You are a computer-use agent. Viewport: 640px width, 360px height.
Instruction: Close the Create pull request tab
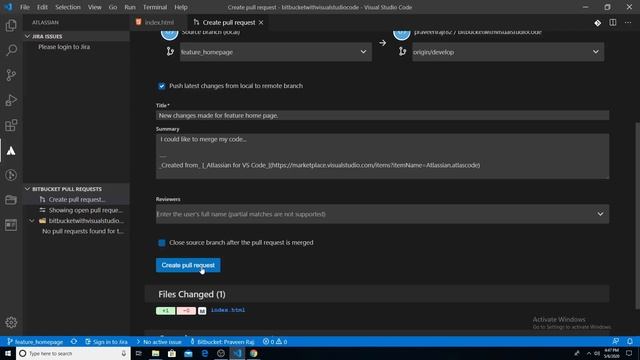click(261, 22)
